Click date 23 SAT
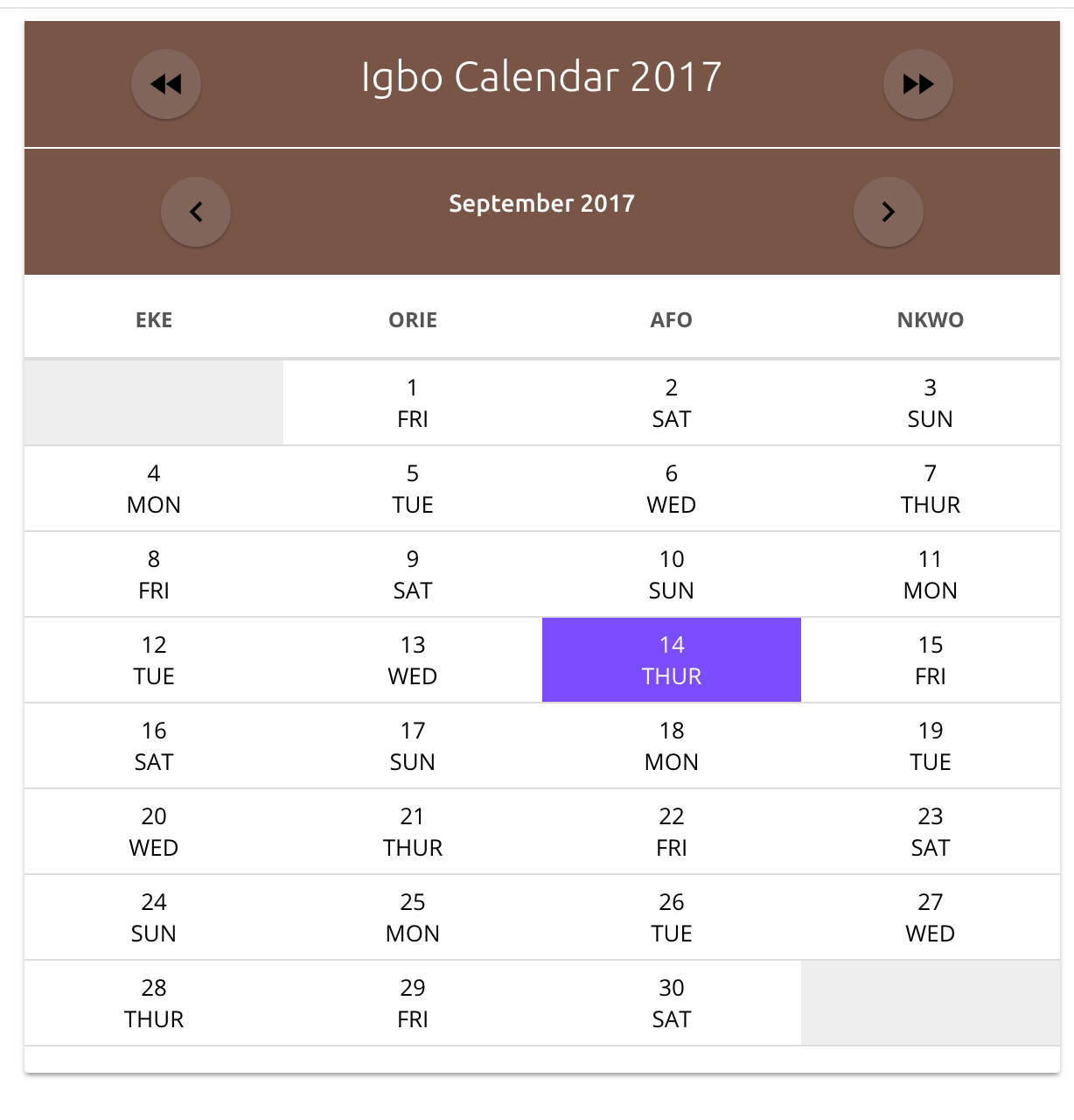 pos(931,832)
